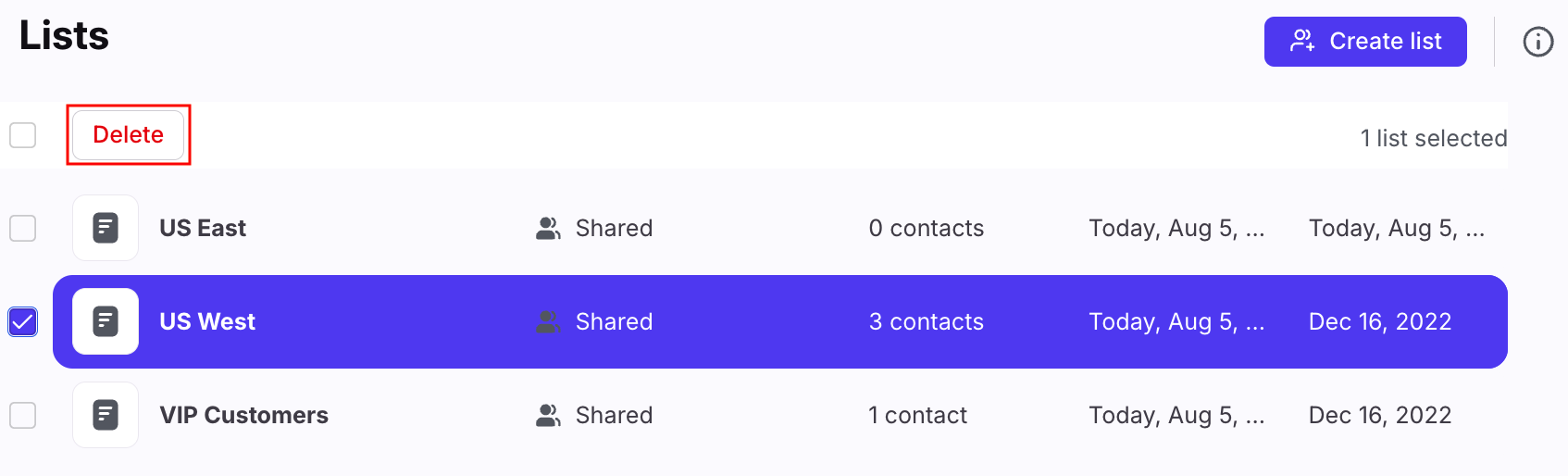Click the shared people icon for US East

pyautogui.click(x=548, y=228)
